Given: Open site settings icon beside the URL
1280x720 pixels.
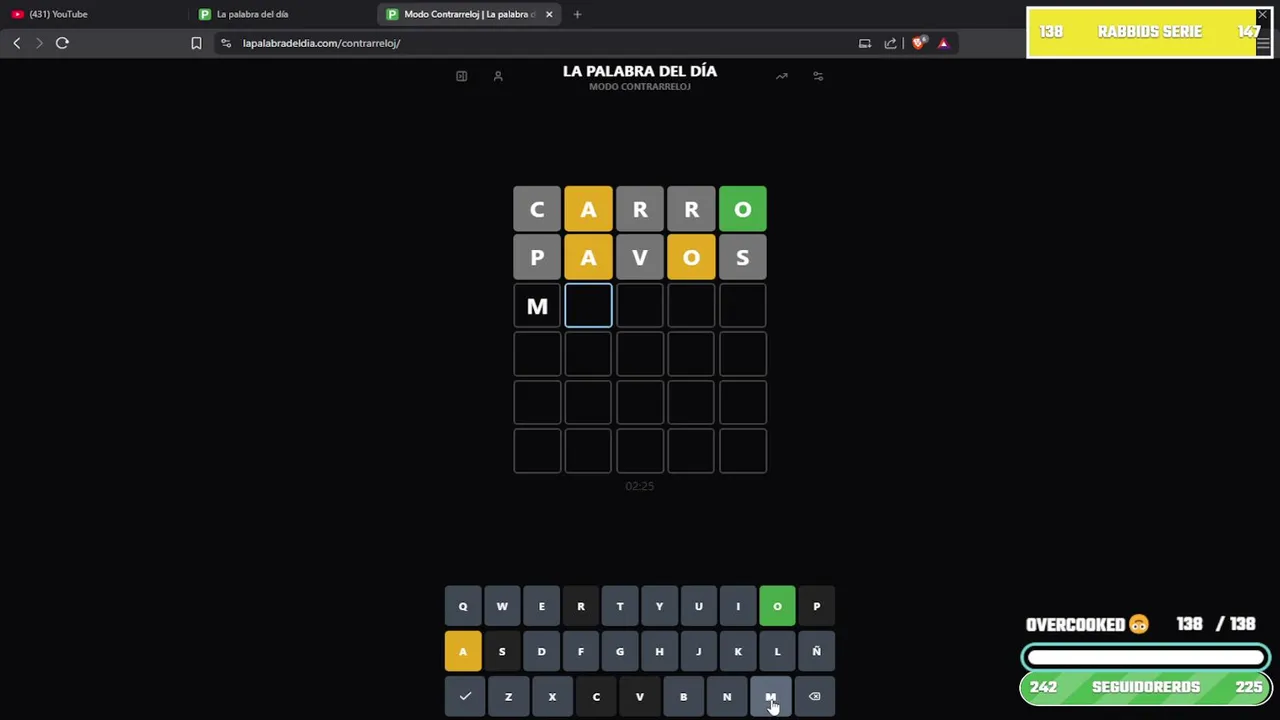Looking at the screenshot, I should 226,43.
